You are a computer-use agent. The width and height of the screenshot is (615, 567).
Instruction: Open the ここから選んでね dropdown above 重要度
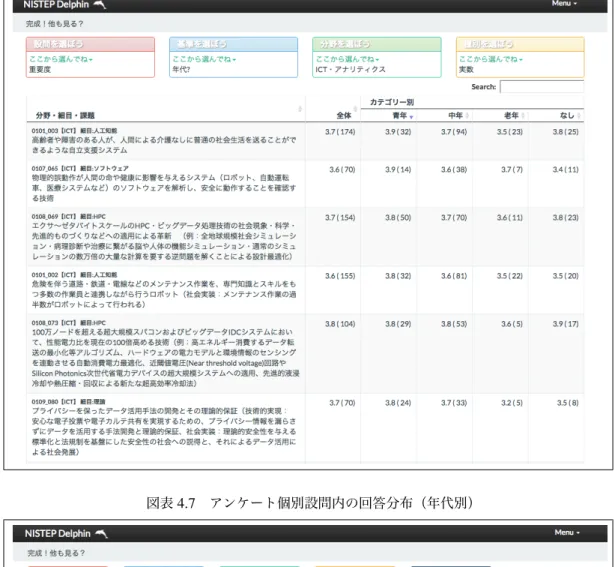tap(61, 59)
